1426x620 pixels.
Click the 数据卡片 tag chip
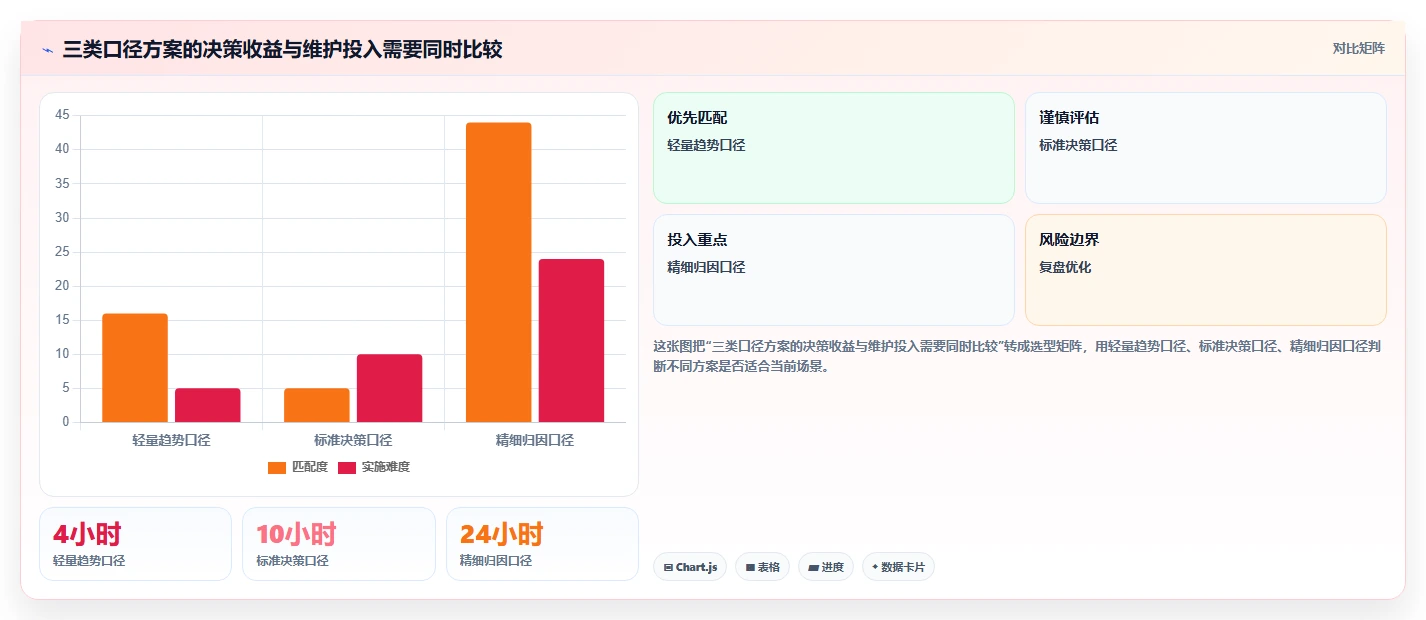click(x=898, y=567)
